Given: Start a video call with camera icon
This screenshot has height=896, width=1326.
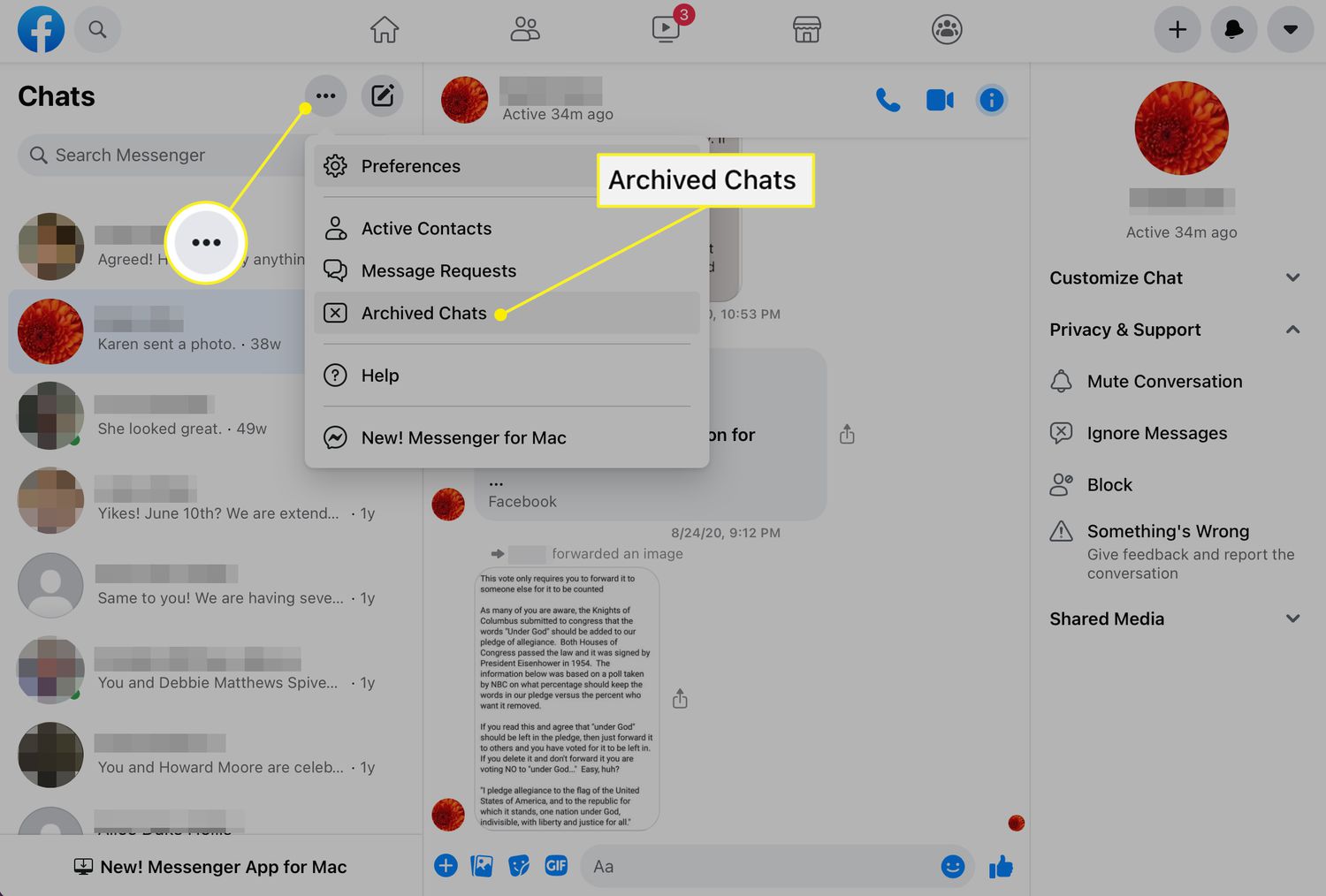Looking at the screenshot, I should (940, 100).
